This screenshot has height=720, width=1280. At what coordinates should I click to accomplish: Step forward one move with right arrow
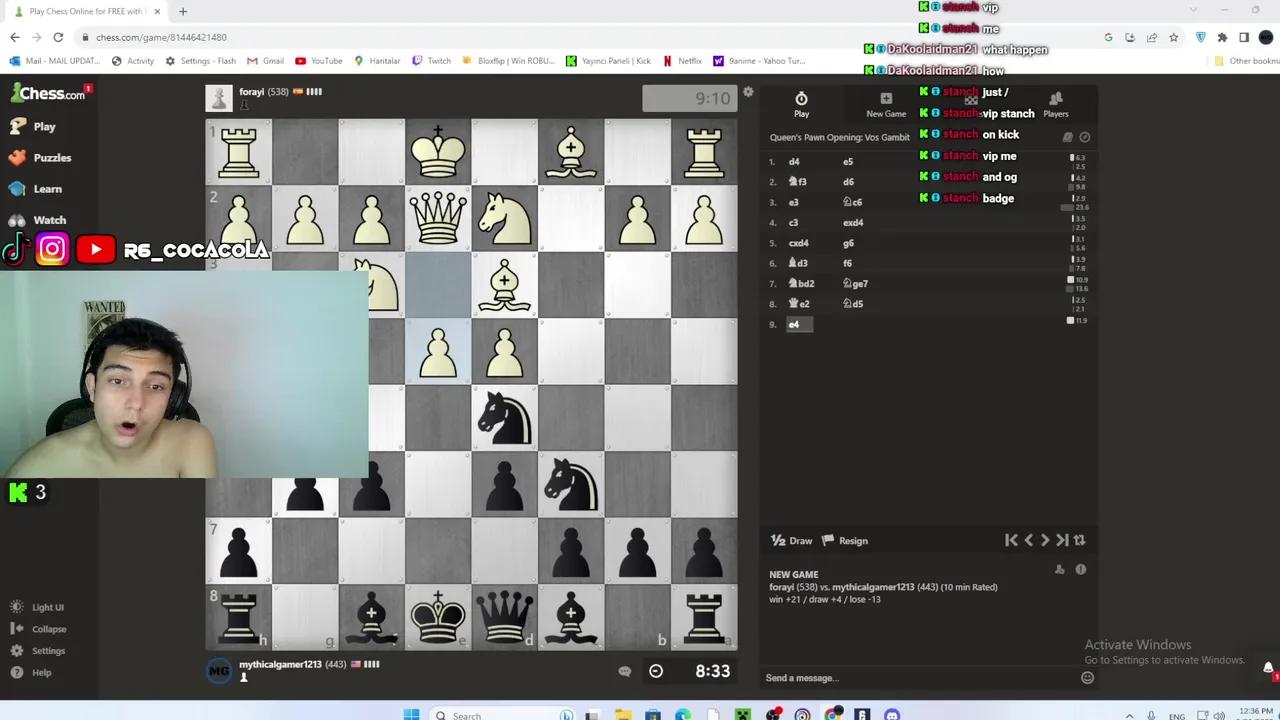click(x=1045, y=540)
